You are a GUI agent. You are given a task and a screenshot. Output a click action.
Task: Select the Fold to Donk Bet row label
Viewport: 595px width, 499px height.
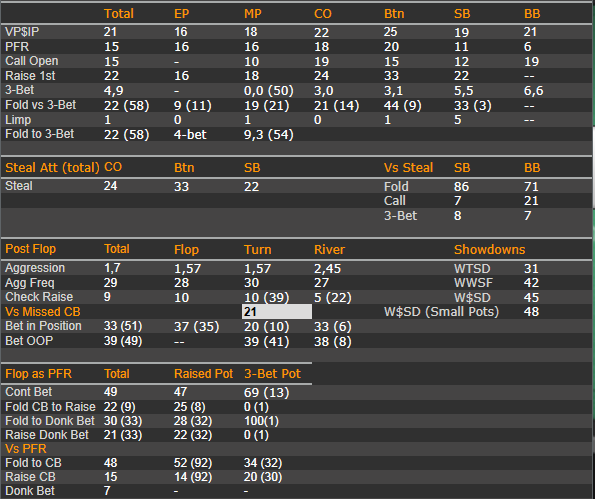[50, 421]
